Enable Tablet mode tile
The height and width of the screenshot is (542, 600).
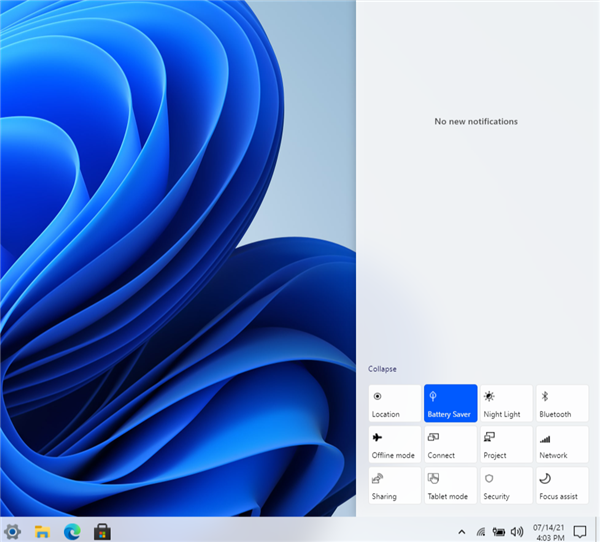tap(450, 485)
